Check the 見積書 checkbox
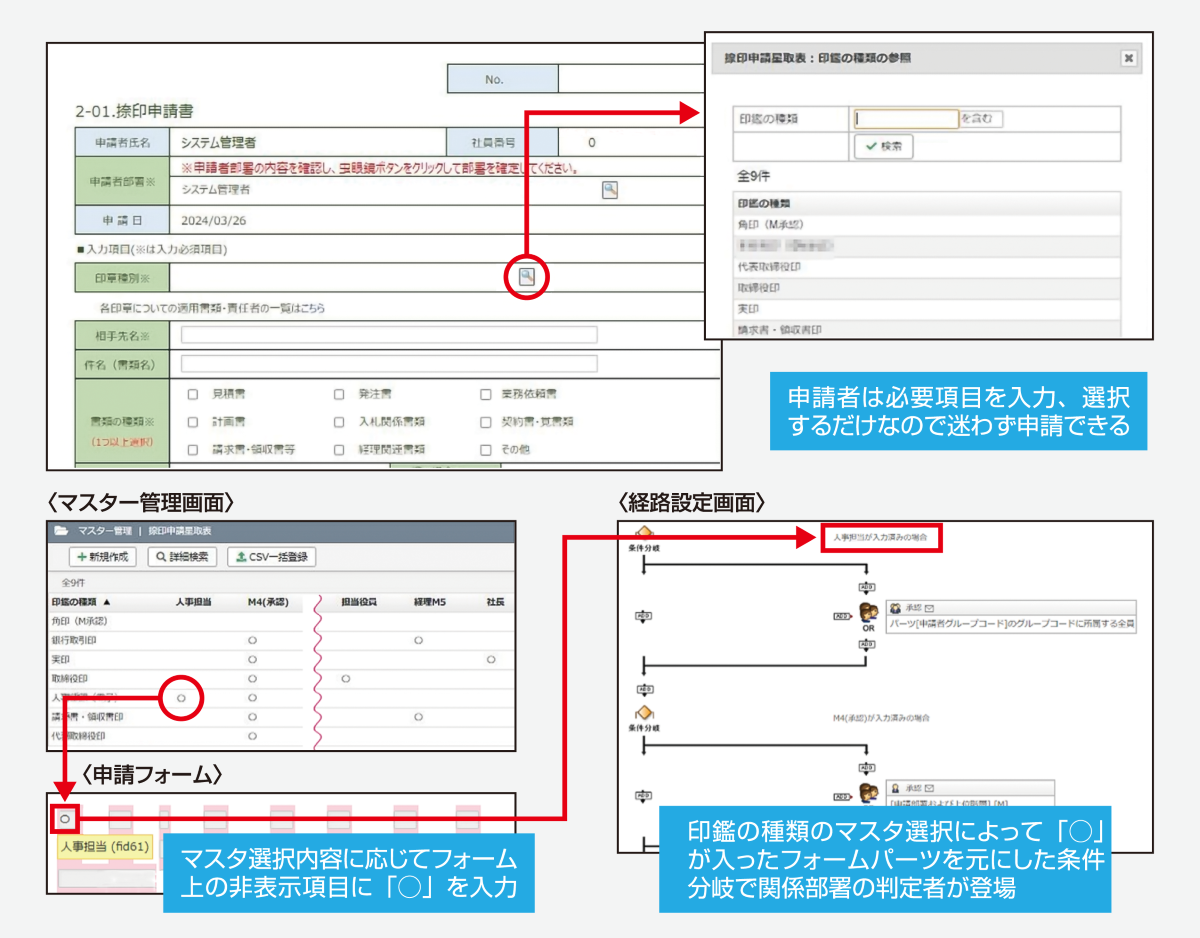 click(x=193, y=394)
